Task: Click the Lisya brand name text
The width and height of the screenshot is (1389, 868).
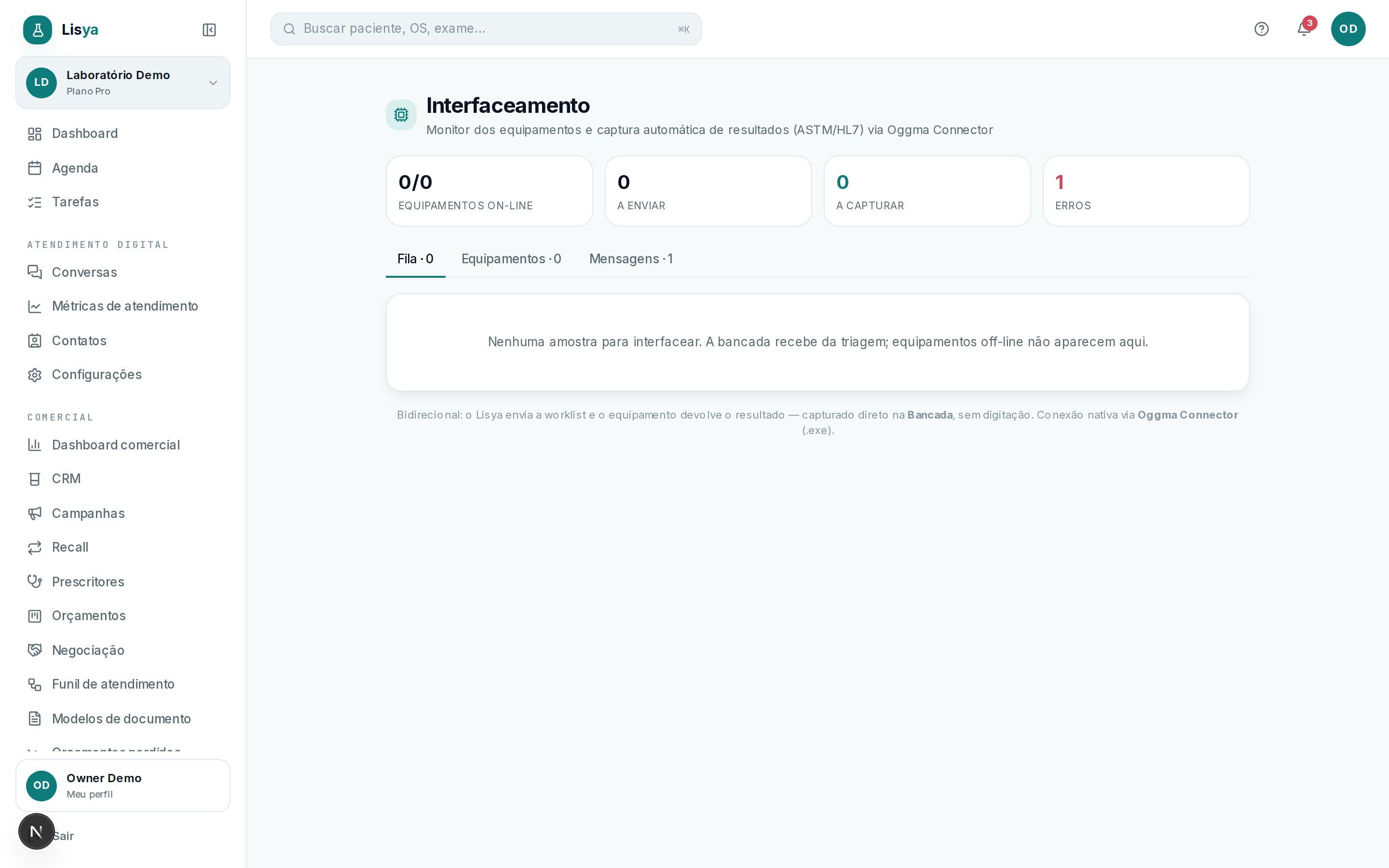Action: point(80,29)
